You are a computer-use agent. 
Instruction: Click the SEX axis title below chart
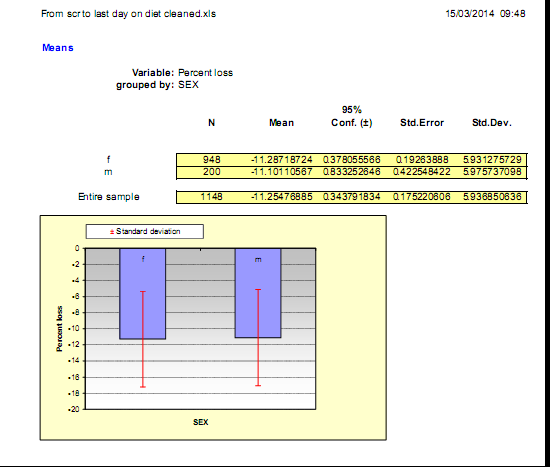point(201,422)
